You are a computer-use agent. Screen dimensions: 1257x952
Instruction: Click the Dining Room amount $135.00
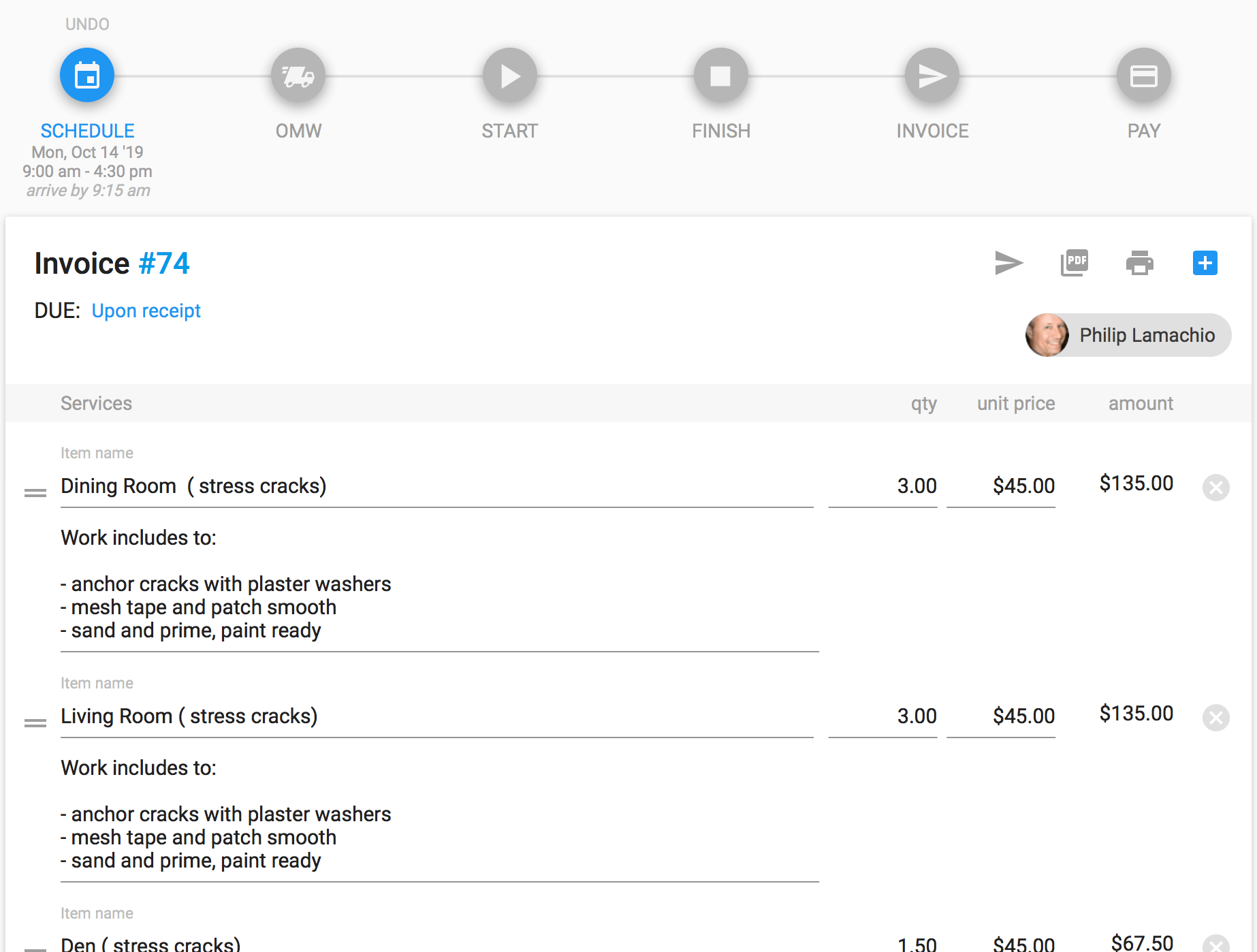point(1136,483)
